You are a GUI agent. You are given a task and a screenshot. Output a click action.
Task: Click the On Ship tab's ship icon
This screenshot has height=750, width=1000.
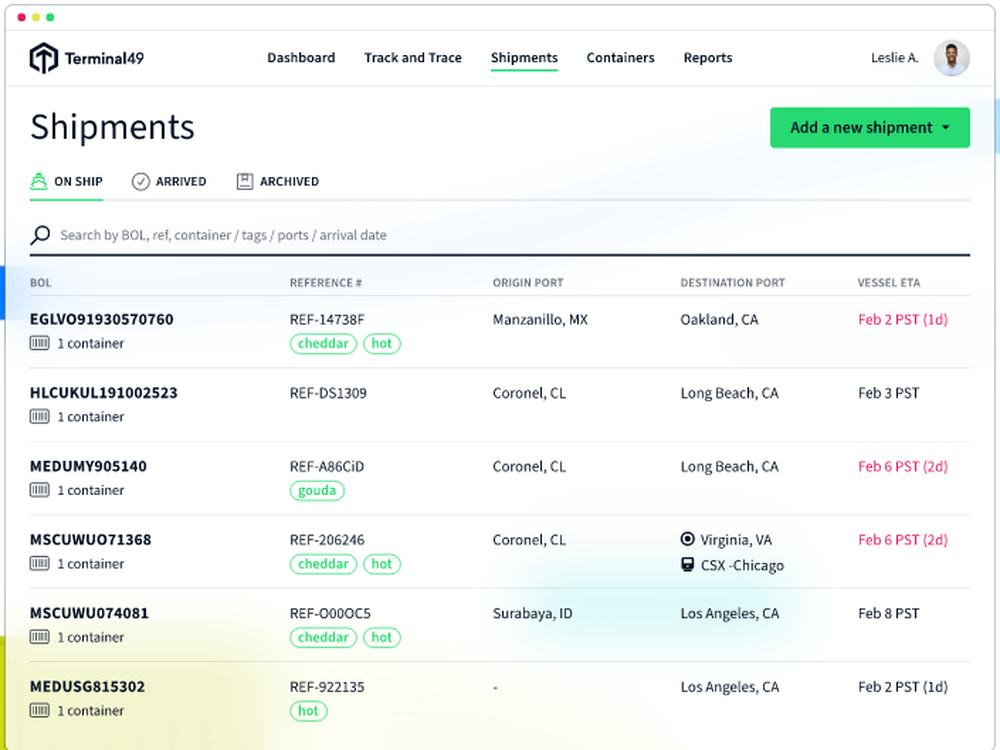(39, 182)
